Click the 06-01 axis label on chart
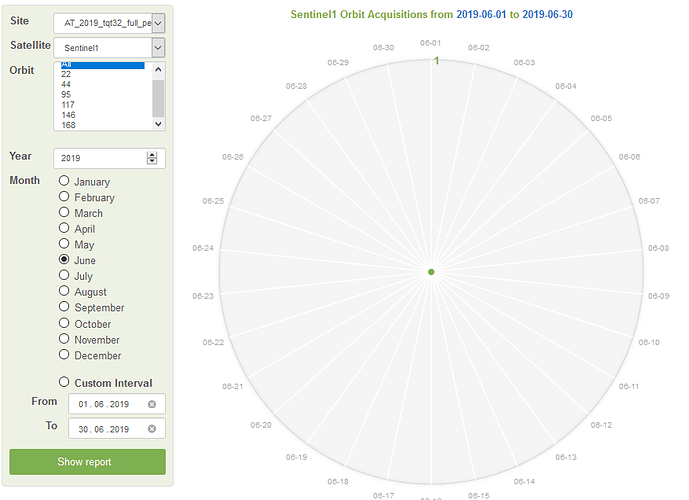 click(x=431, y=43)
